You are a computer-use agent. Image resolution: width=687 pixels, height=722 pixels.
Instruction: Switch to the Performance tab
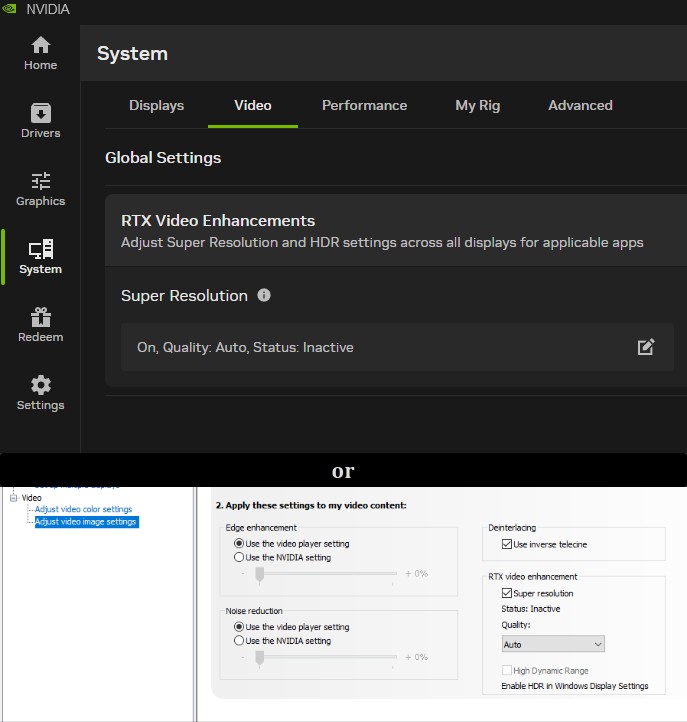click(365, 105)
